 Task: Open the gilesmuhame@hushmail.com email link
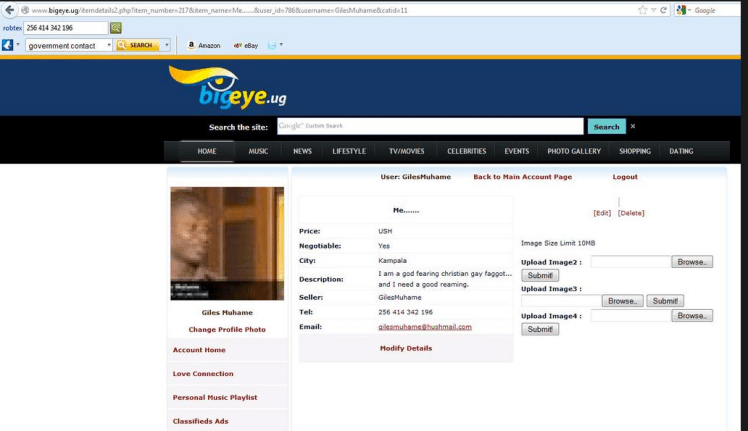[425, 327]
